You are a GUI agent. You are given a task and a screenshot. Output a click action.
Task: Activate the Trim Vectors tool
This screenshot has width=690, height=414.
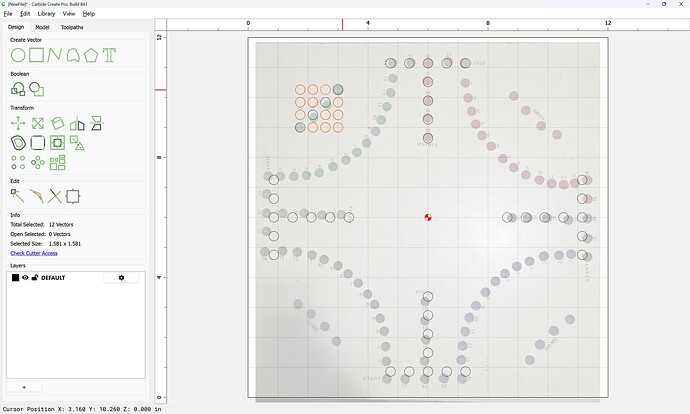pyautogui.click(x=55, y=196)
